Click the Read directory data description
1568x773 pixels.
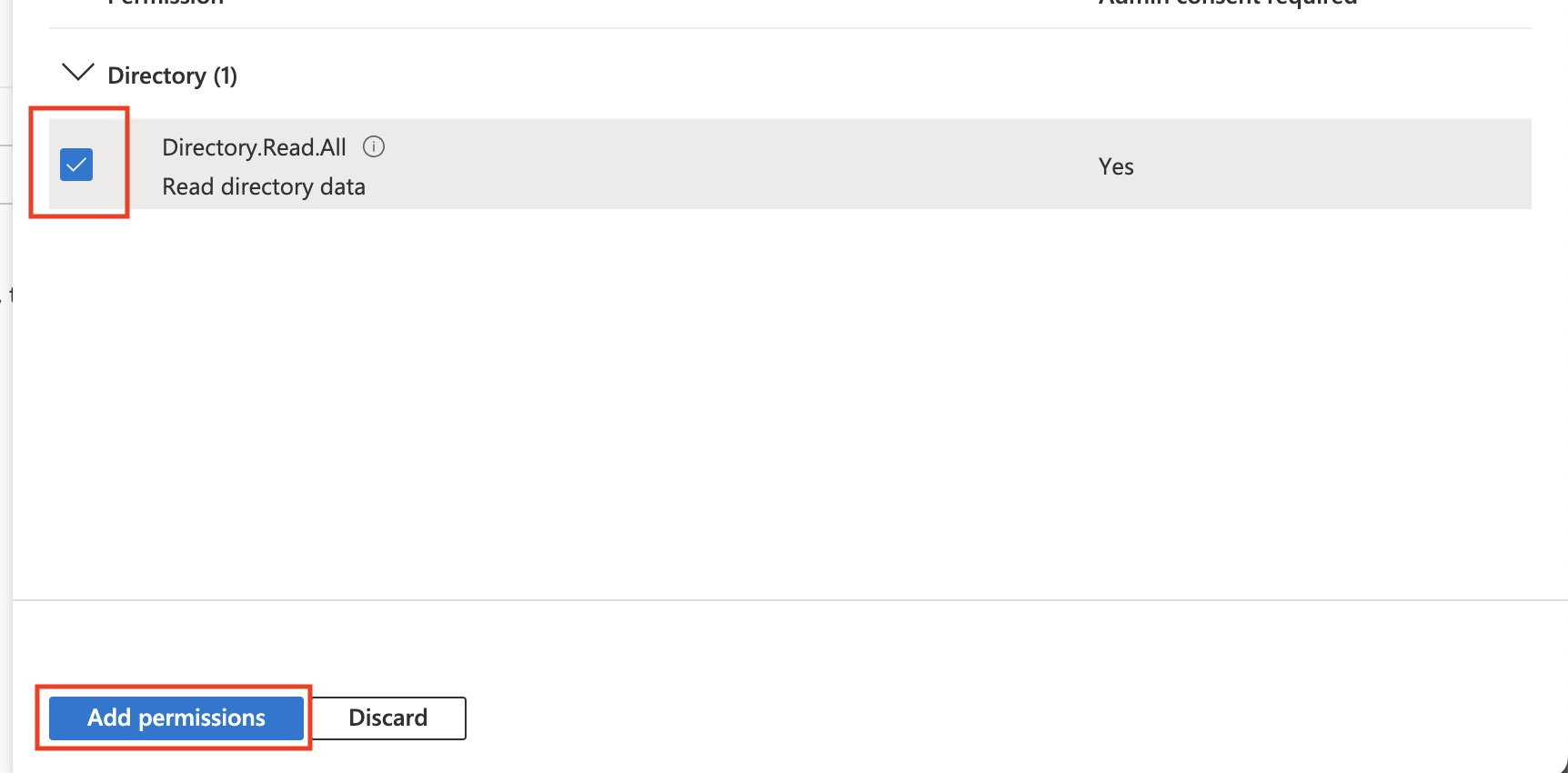(x=264, y=186)
